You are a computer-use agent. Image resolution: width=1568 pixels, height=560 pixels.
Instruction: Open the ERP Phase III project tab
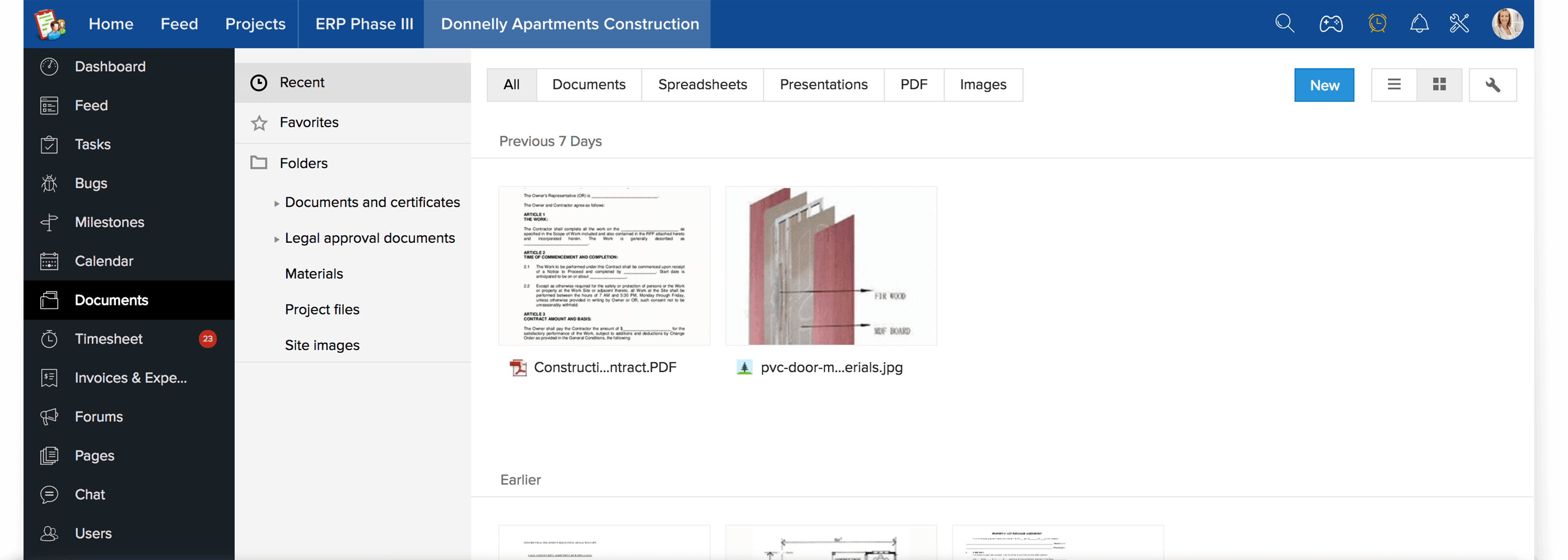tap(361, 24)
